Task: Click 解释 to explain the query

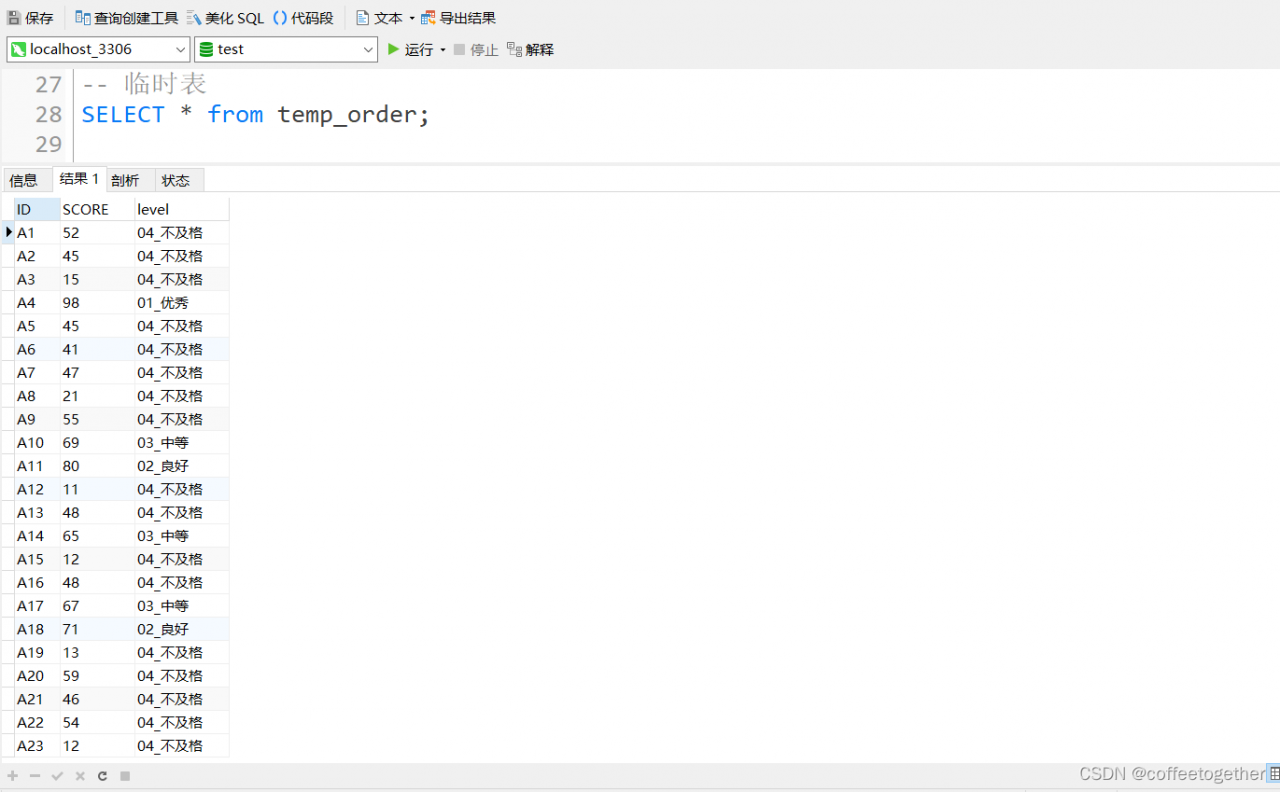Action: click(x=530, y=49)
